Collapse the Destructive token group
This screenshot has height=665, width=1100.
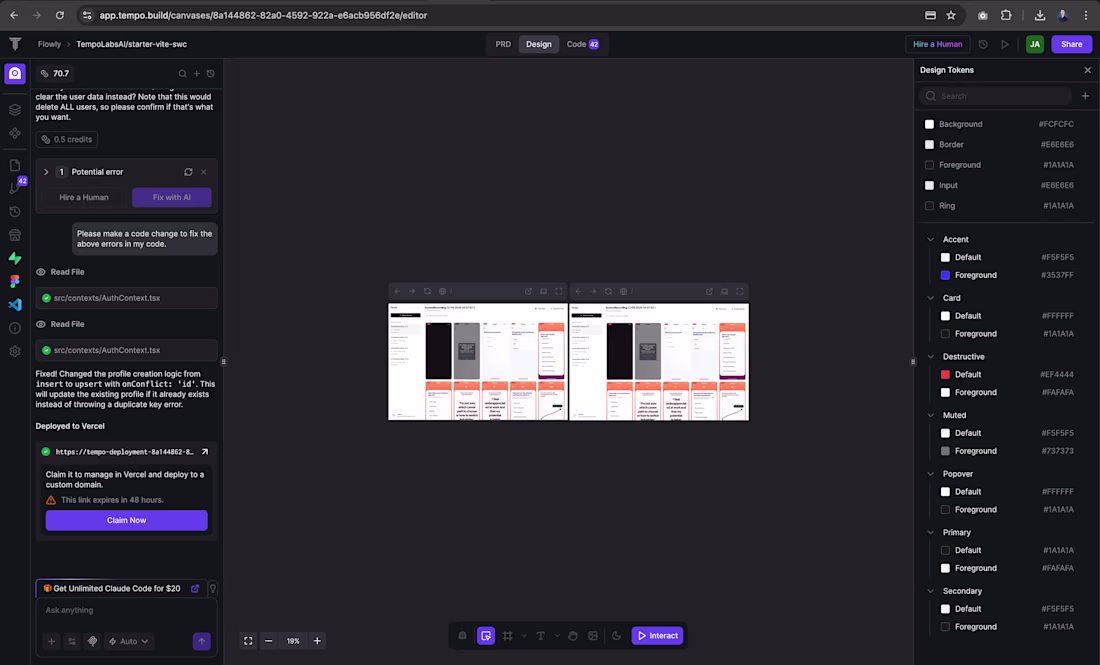coord(931,356)
